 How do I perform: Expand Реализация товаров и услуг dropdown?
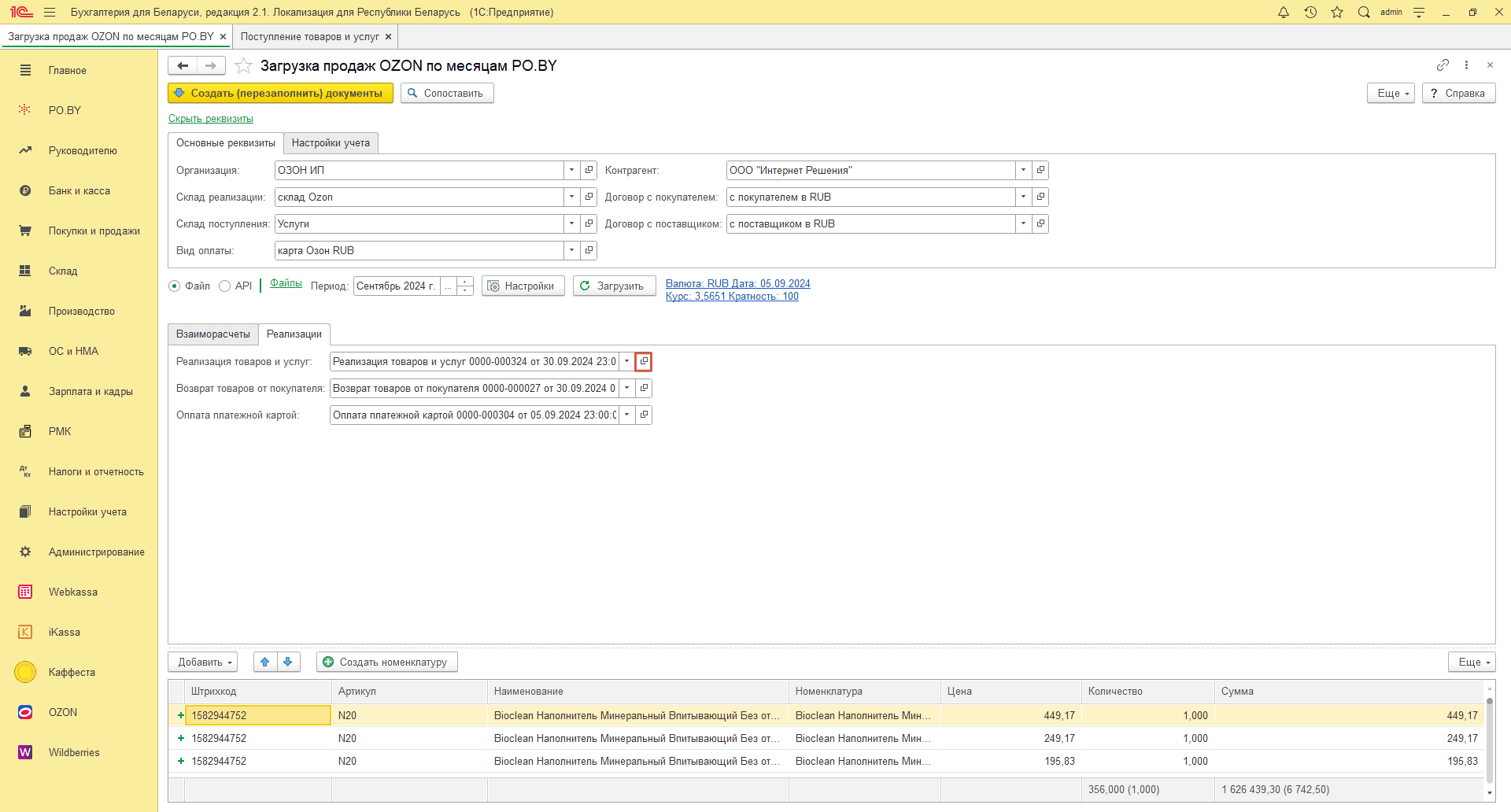[627, 361]
